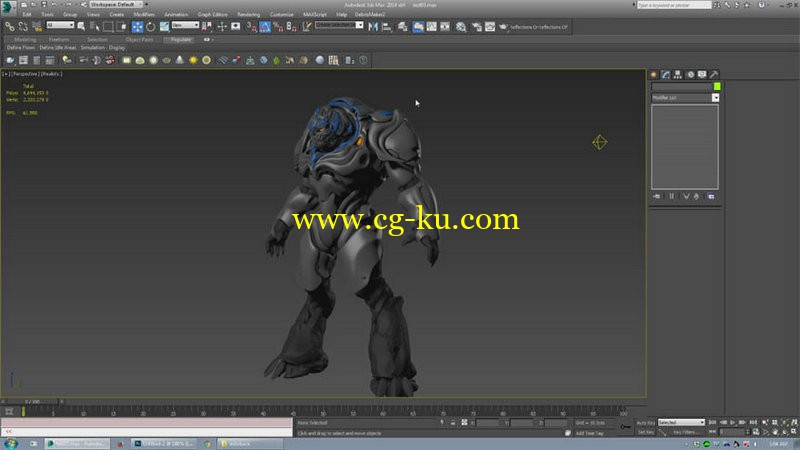Viewport: 800px width, 450px height.
Task: Toggle the Auto Key button
Action: point(645,422)
